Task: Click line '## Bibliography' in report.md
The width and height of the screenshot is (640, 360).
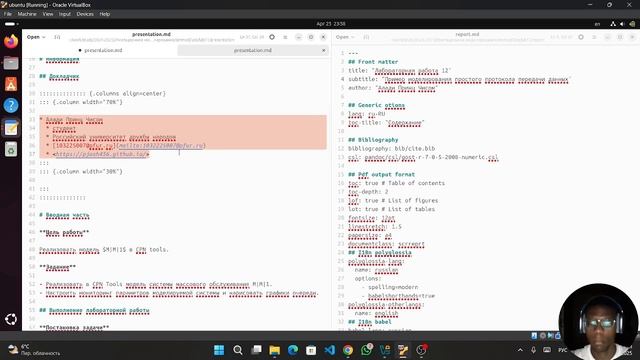Action: coord(373,140)
